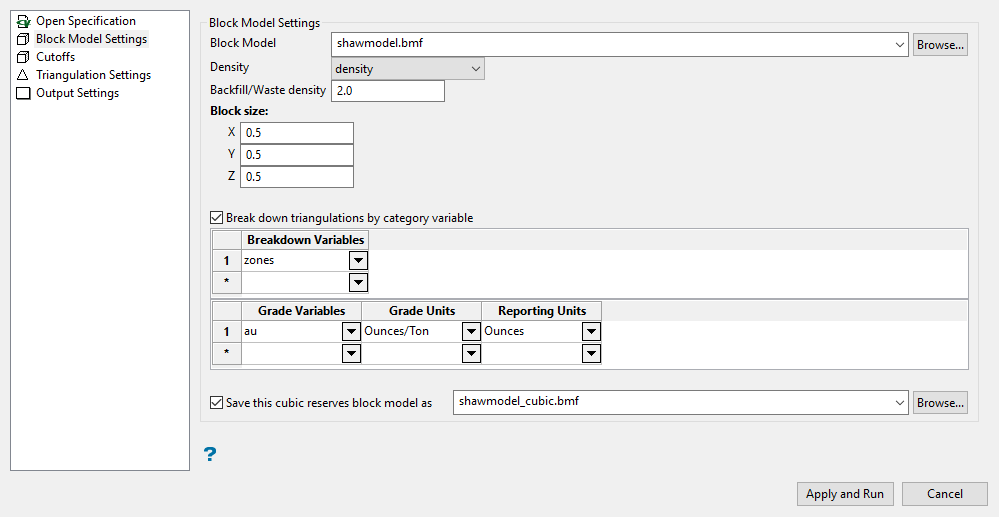Click the Block Model Settings cube icon
Image resolution: width=999 pixels, height=517 pixels.
(24, 39)
